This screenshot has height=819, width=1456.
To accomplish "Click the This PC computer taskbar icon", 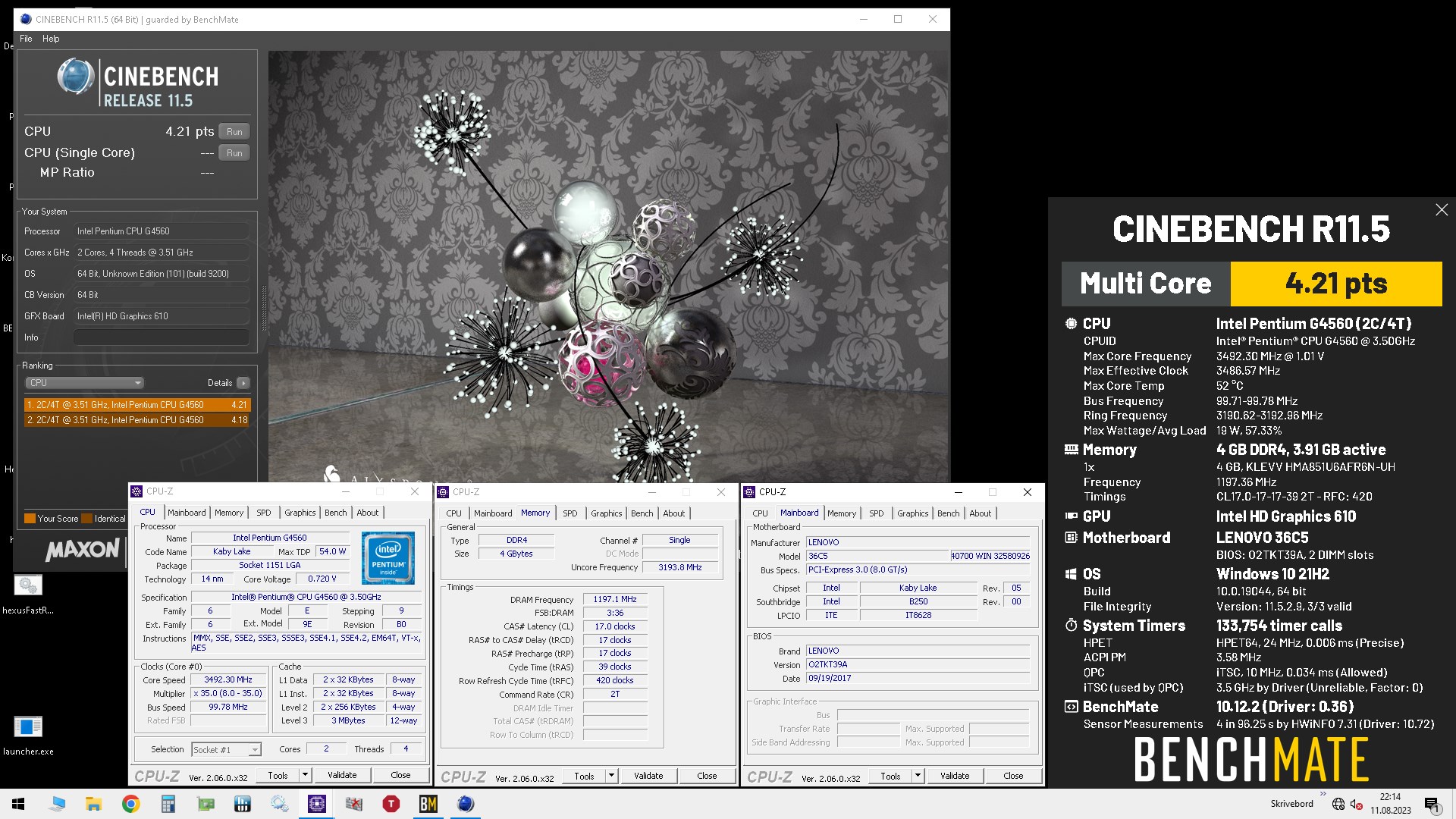I will [x=56, y=804].
